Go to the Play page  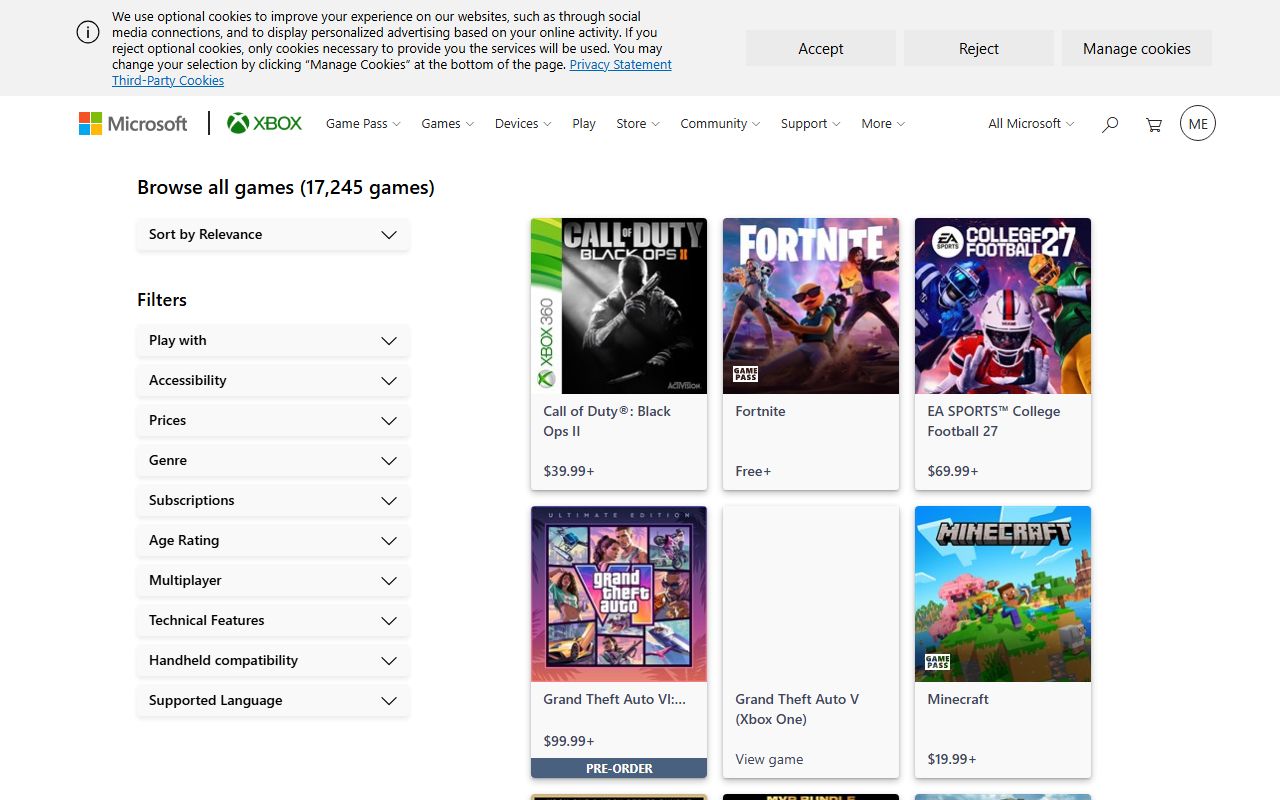[584, 123]
